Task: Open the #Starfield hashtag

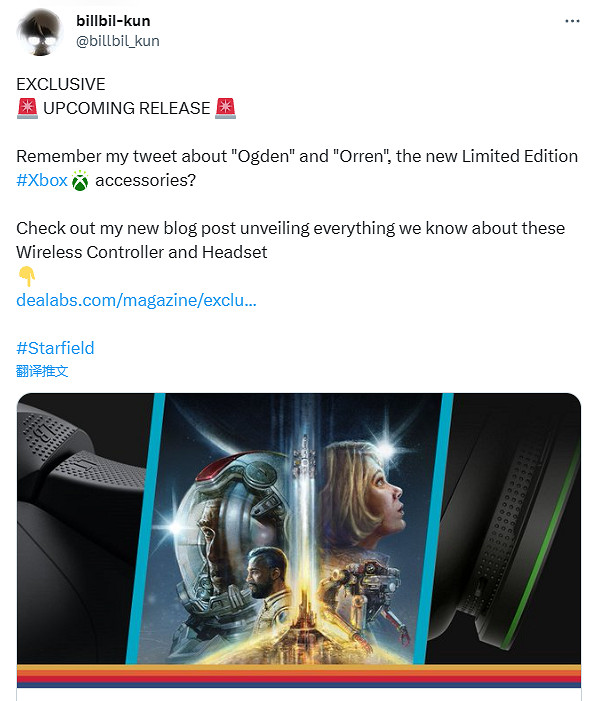Action: (55, 348)
